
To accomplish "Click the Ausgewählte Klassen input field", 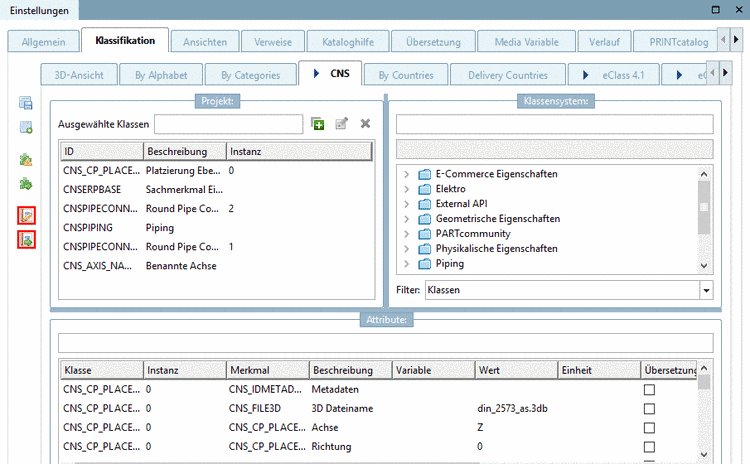I will 228,124.
